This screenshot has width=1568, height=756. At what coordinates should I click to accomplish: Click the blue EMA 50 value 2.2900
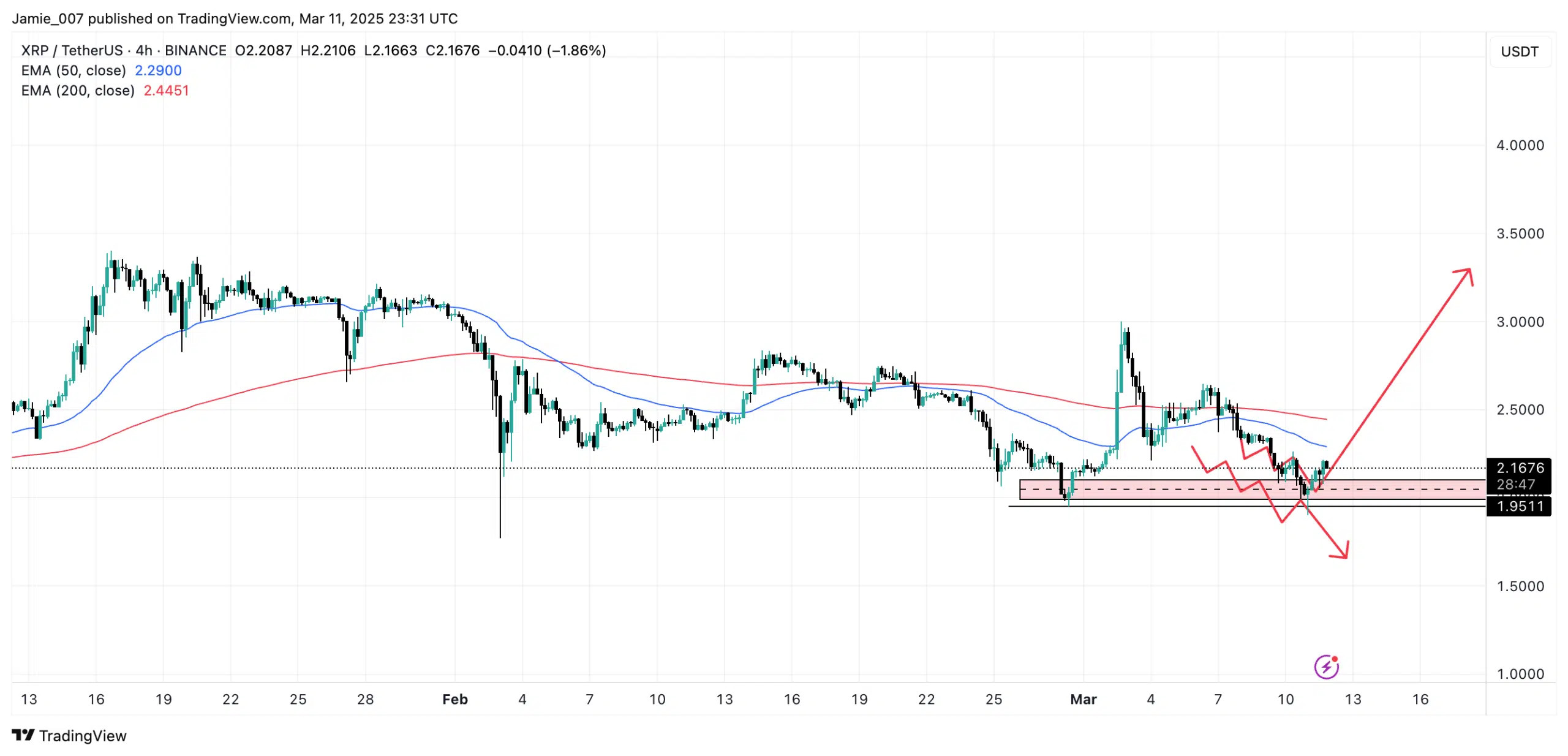pos(158,70)
